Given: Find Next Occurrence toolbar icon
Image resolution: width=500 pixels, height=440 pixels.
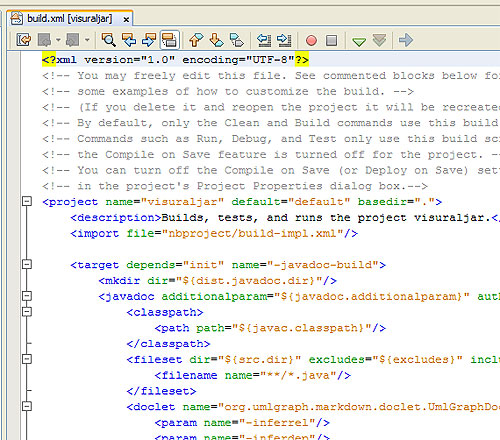Looking at the screenshot, I should point(149,40).
